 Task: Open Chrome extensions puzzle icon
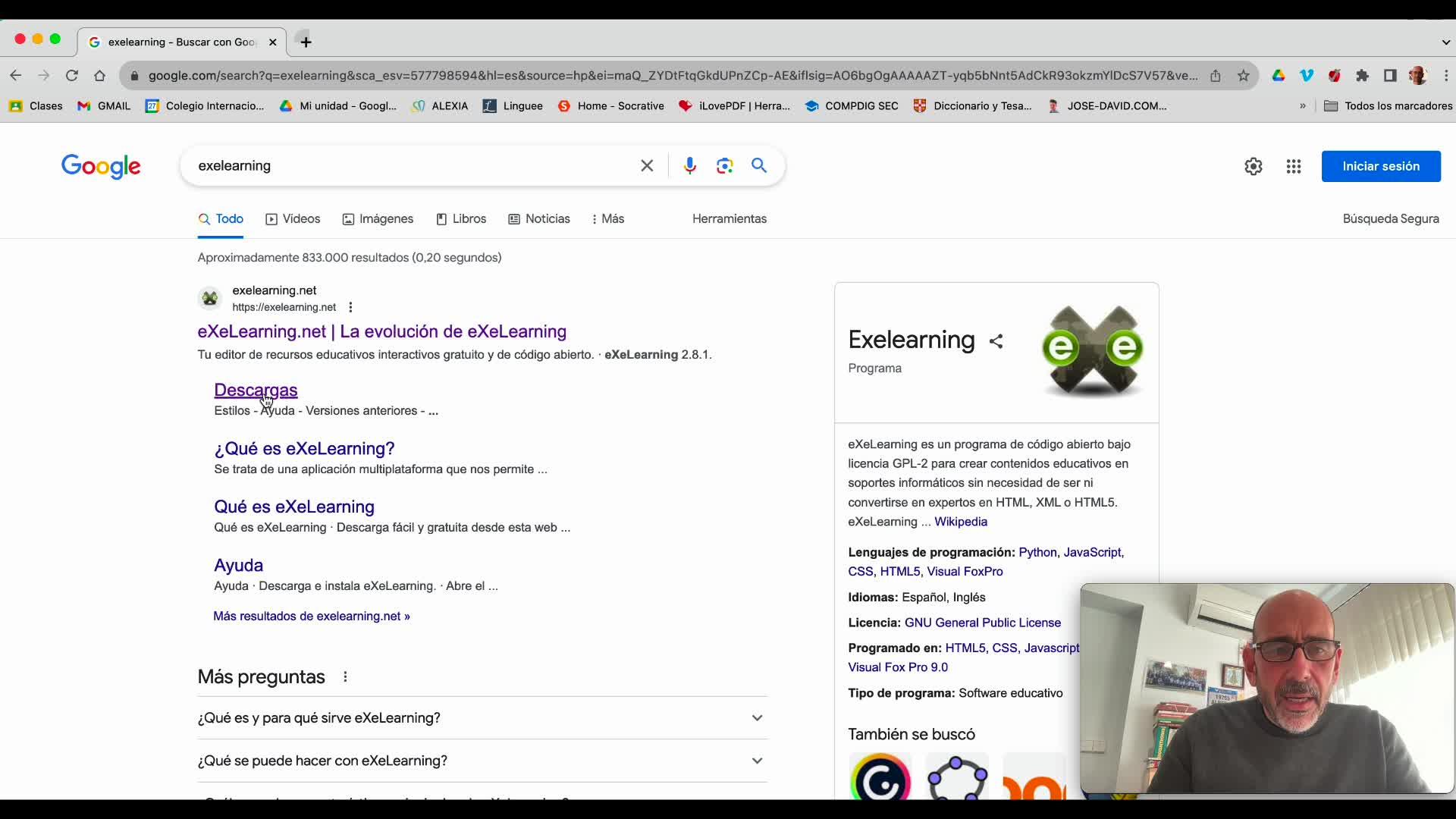[1363, 75]
